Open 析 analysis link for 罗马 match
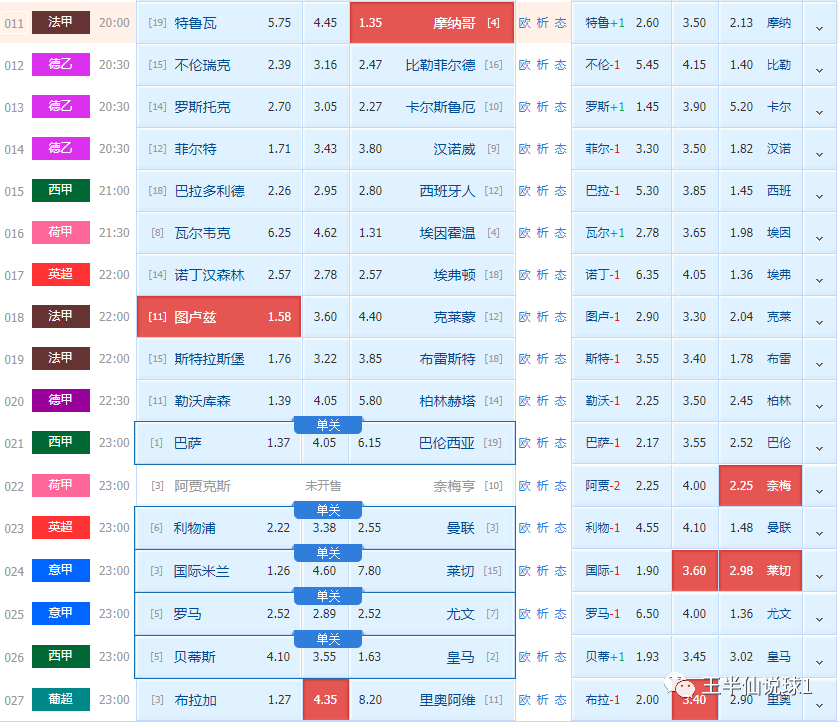Viewport: 839px width, 722px height. 543,614
